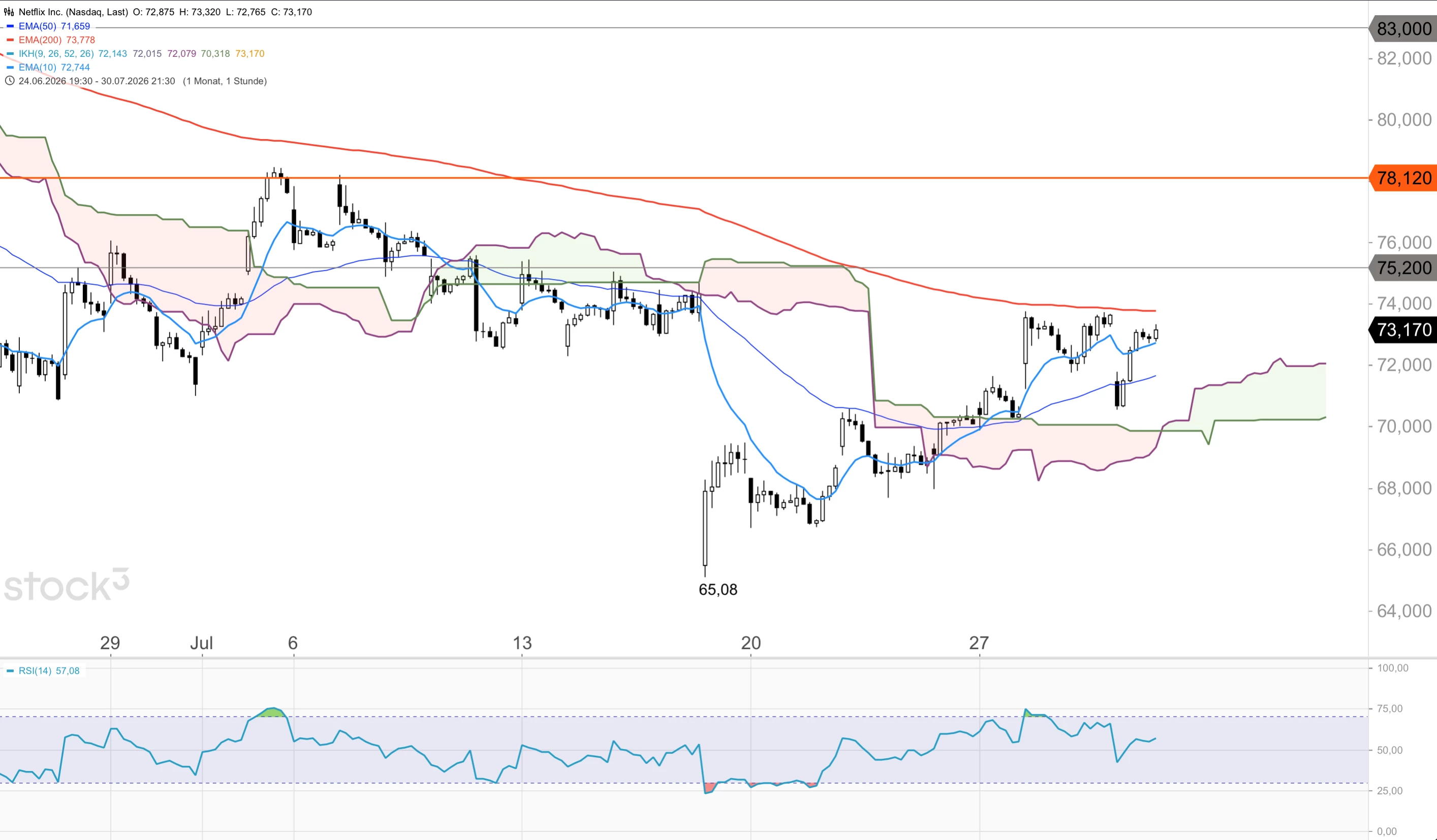Open the IKH(9, 26, 52, 26) indicator label
Image resolution: width=1437 pixels, height=840 pixels.
[56, 53]
